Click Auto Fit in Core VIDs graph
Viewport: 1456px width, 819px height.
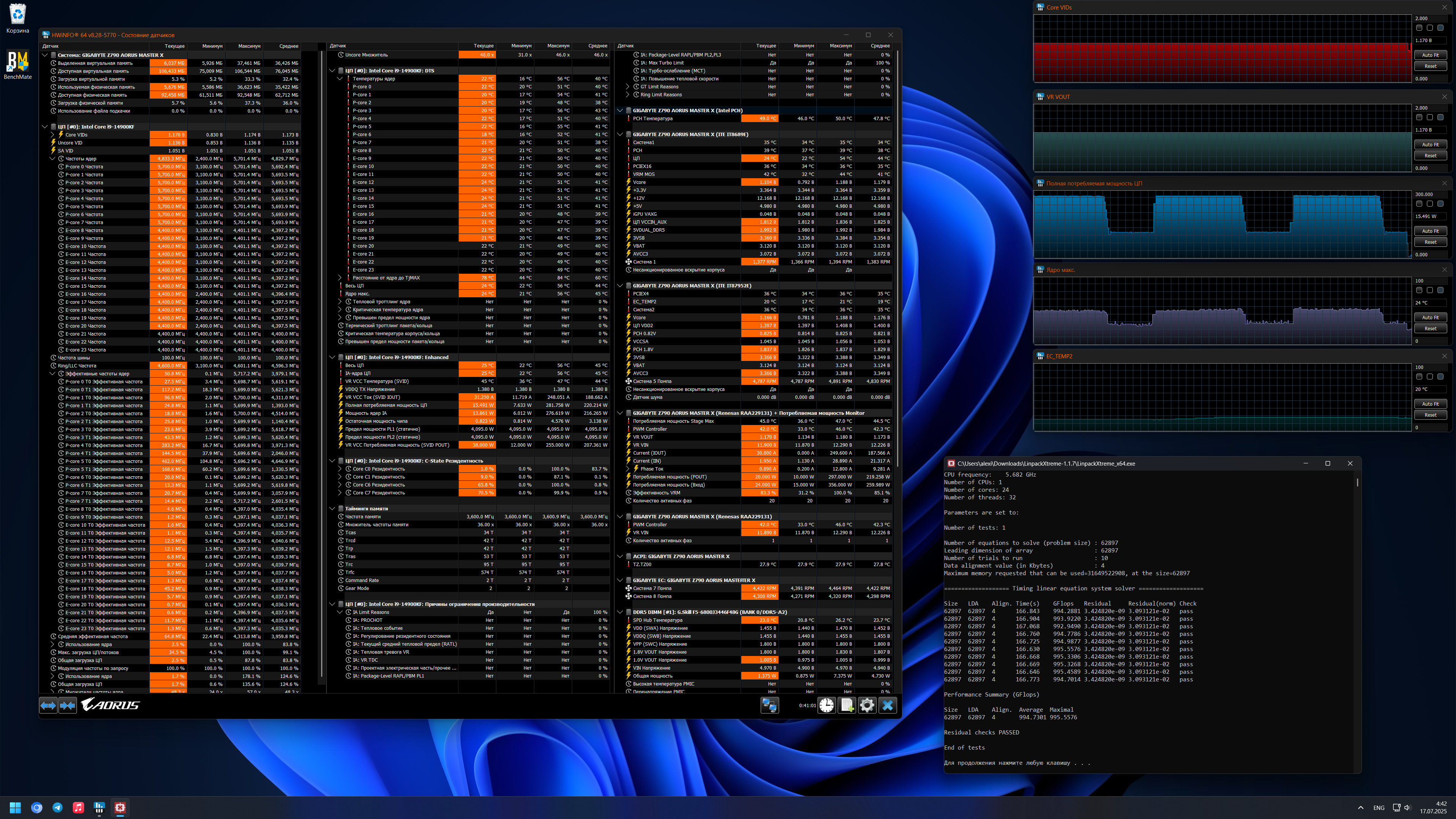[x=1430, y=55]
